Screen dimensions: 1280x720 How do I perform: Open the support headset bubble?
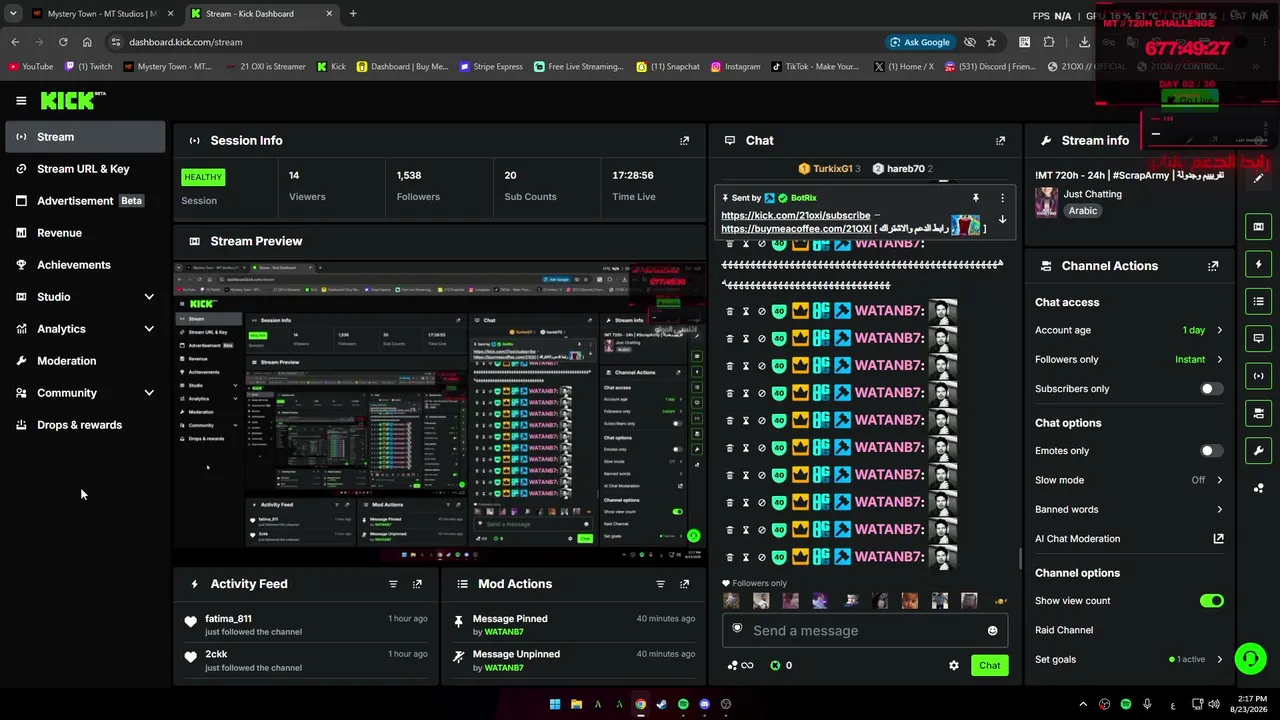pyautogui.click(x=1250, y=658)
